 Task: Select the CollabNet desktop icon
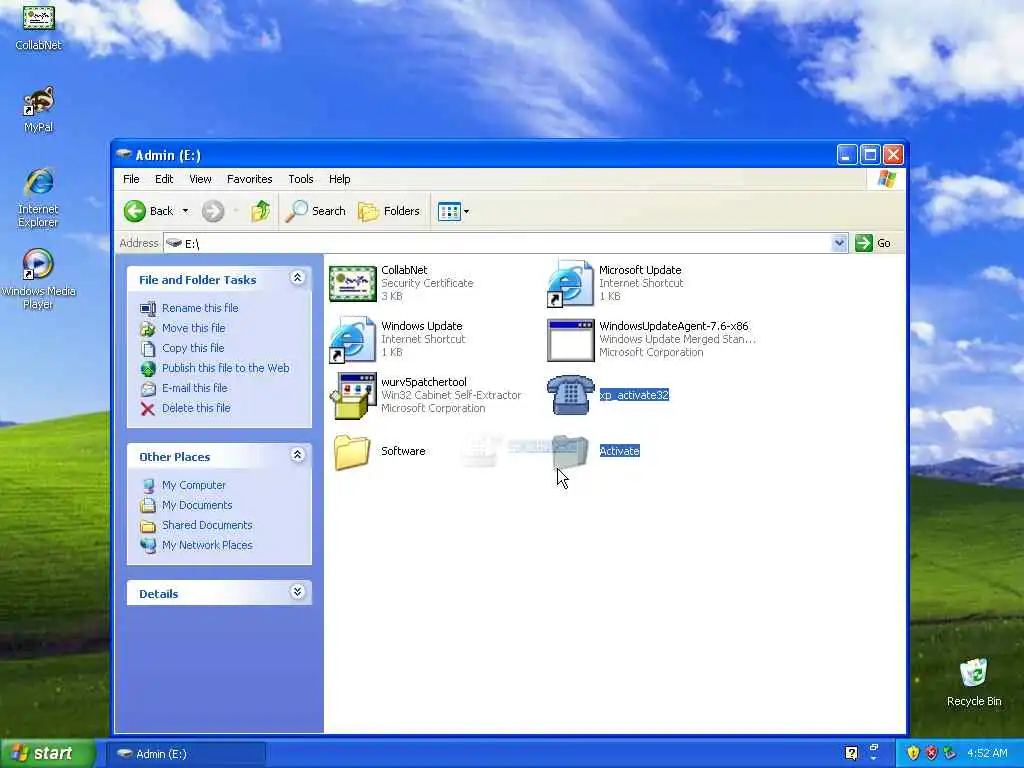(x=38, y=27)
